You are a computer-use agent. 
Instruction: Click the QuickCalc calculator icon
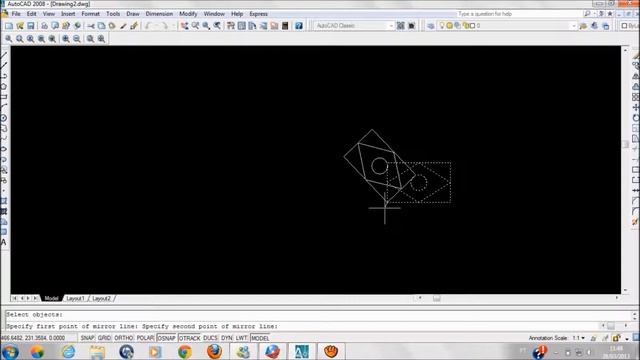tap(285, 26)
